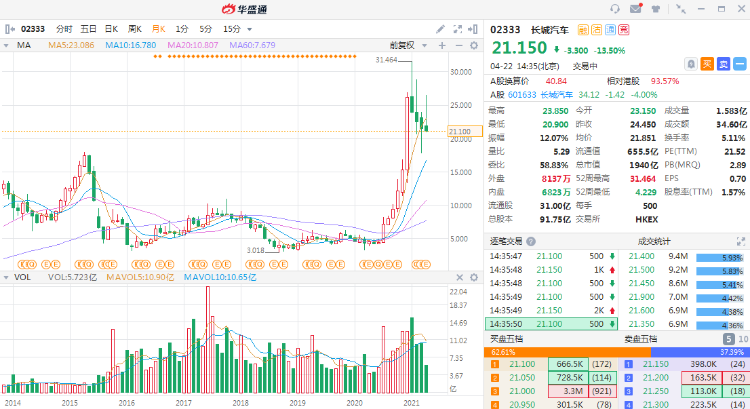Click the 窝 warrant tag icon
Screen dimensions: 750x409
coord(624,30)
